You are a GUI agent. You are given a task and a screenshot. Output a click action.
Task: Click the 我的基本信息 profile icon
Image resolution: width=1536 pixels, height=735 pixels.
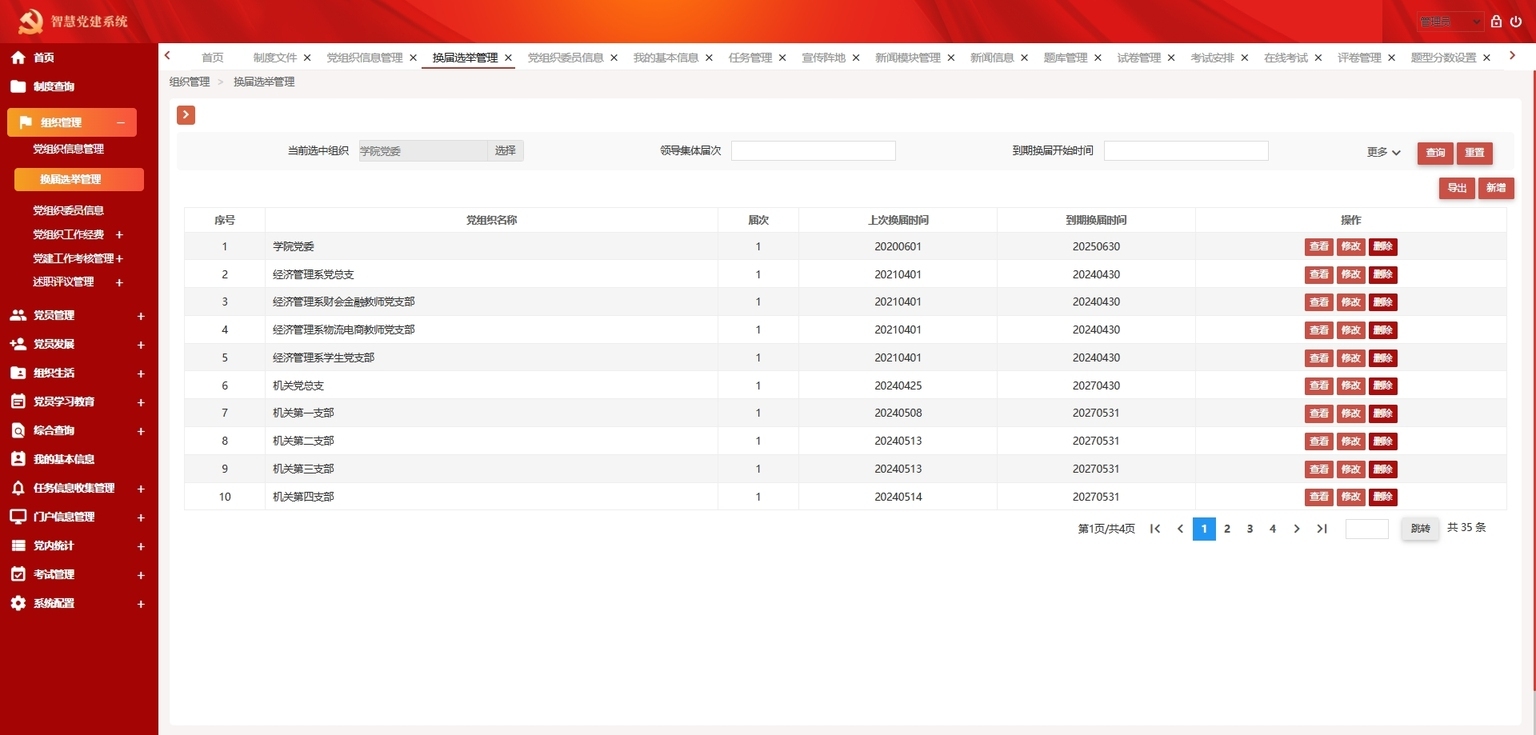click(18, 459)
